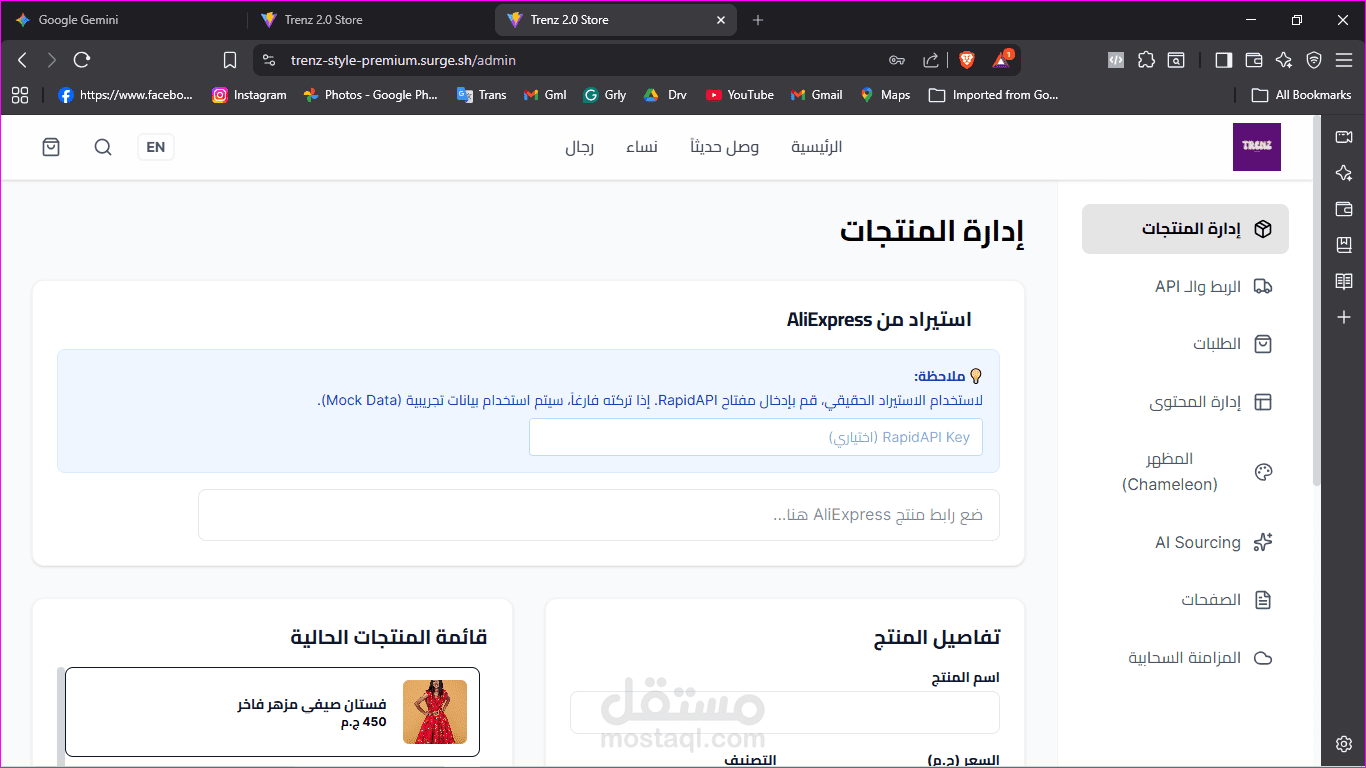Add a side panel item with plus icon
Image resolution: width=1366 pixels, height=768 pixels.
click(x=1344, y=317)
